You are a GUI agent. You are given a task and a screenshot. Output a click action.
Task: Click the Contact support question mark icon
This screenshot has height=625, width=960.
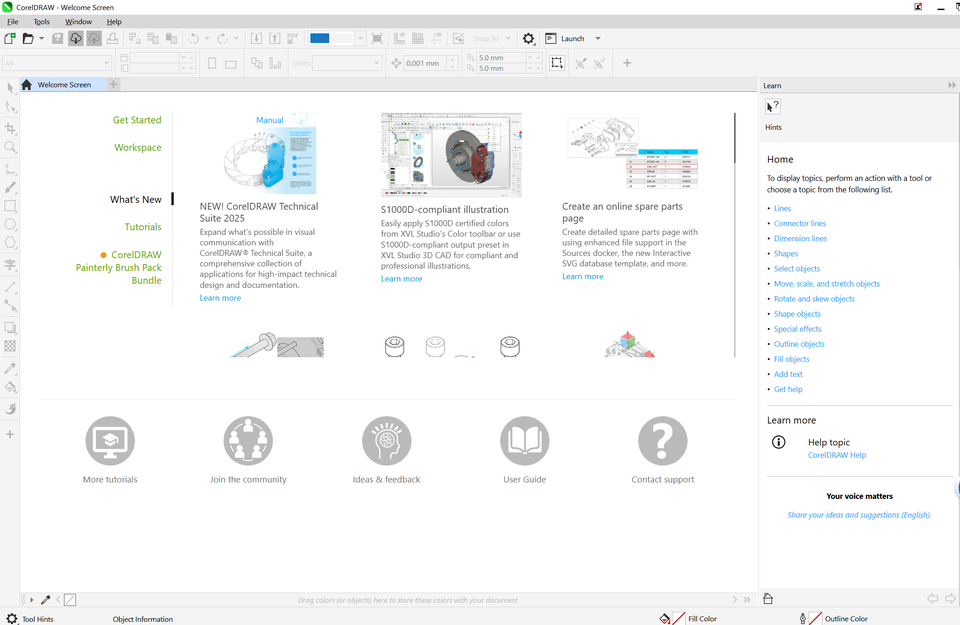[663, 440]
